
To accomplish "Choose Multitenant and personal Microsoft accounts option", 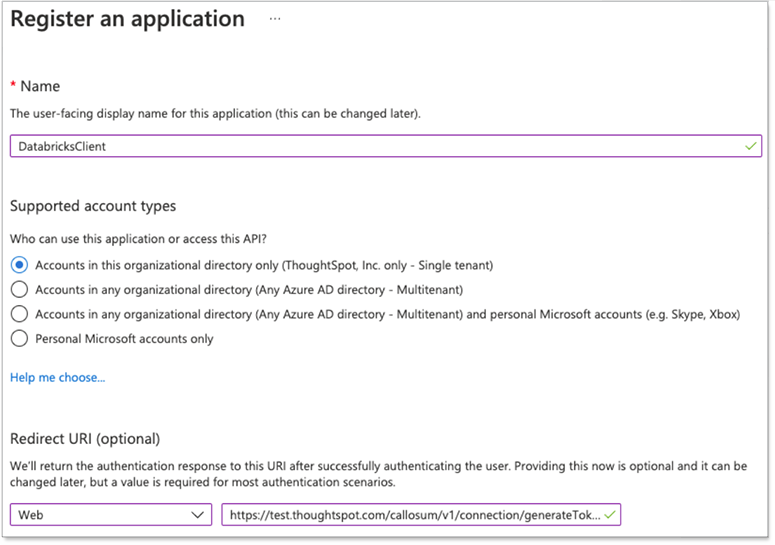I will click(x=18, y=314).
